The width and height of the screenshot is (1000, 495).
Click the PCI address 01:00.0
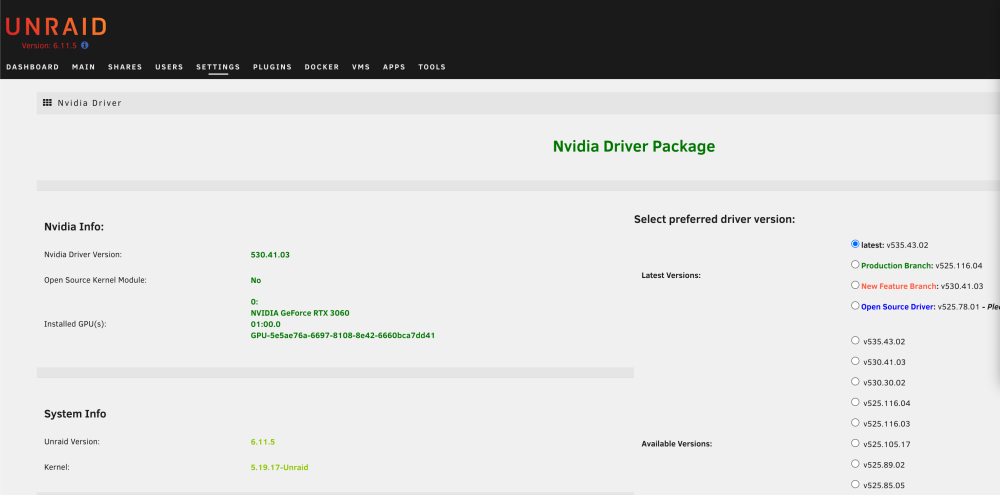coord(265,324)
